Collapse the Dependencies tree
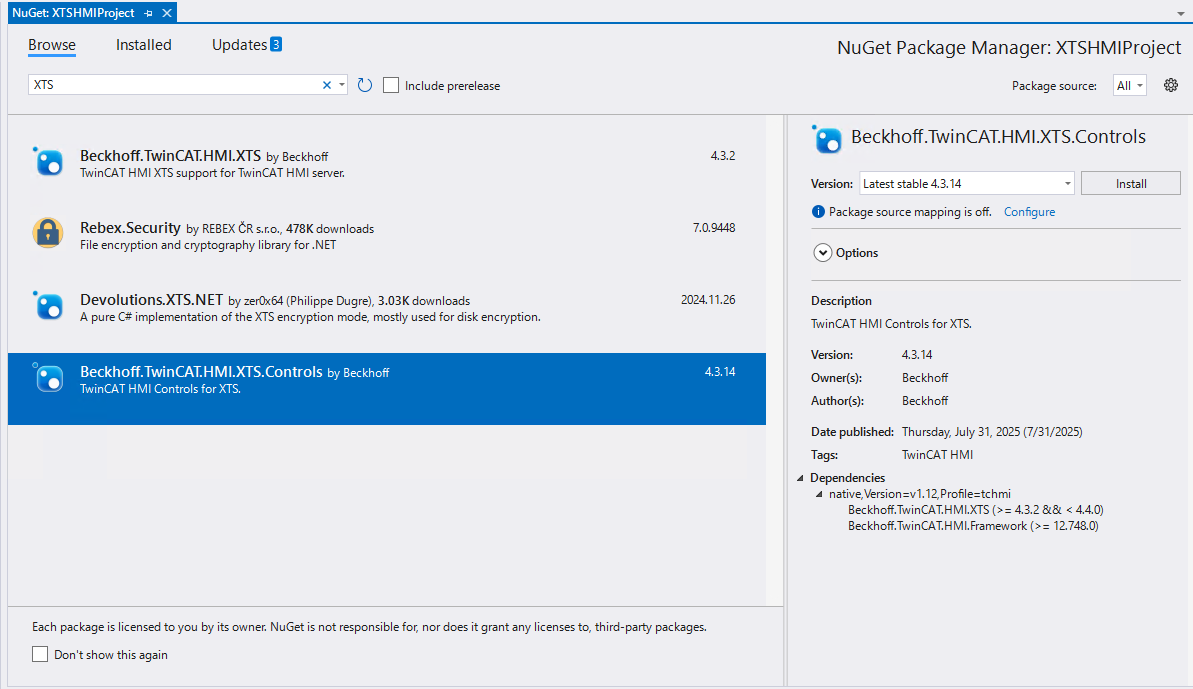The height and width of the screenshot is (689, 1193). (800, 478)
